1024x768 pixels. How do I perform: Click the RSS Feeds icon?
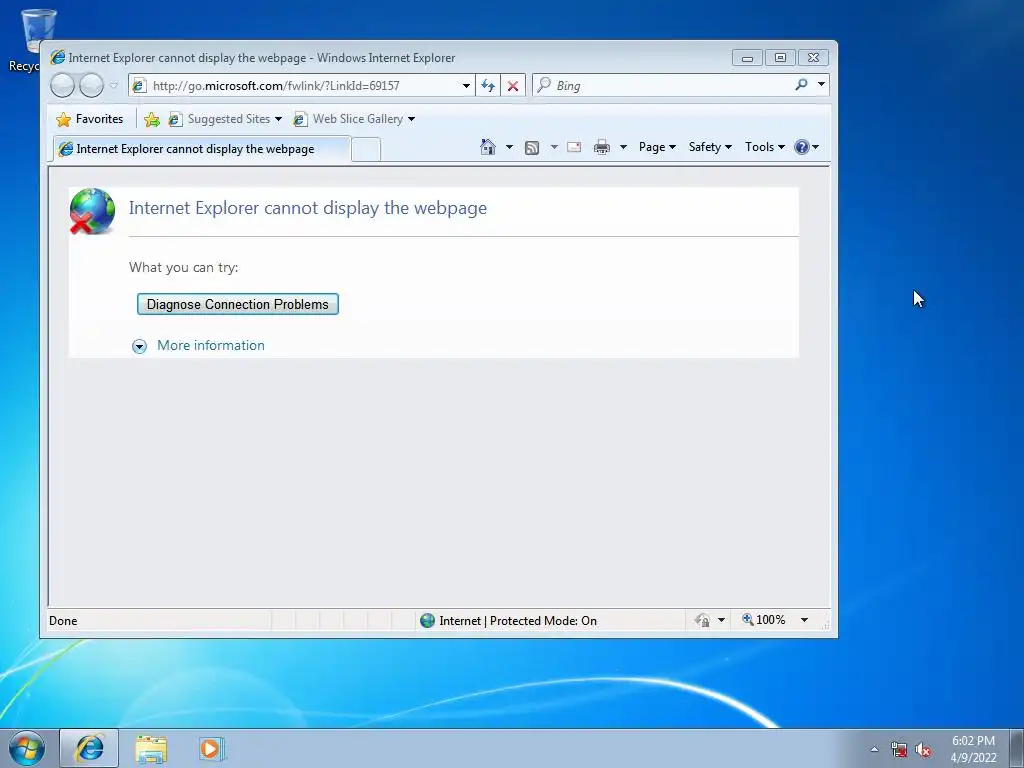click(532, 148)
